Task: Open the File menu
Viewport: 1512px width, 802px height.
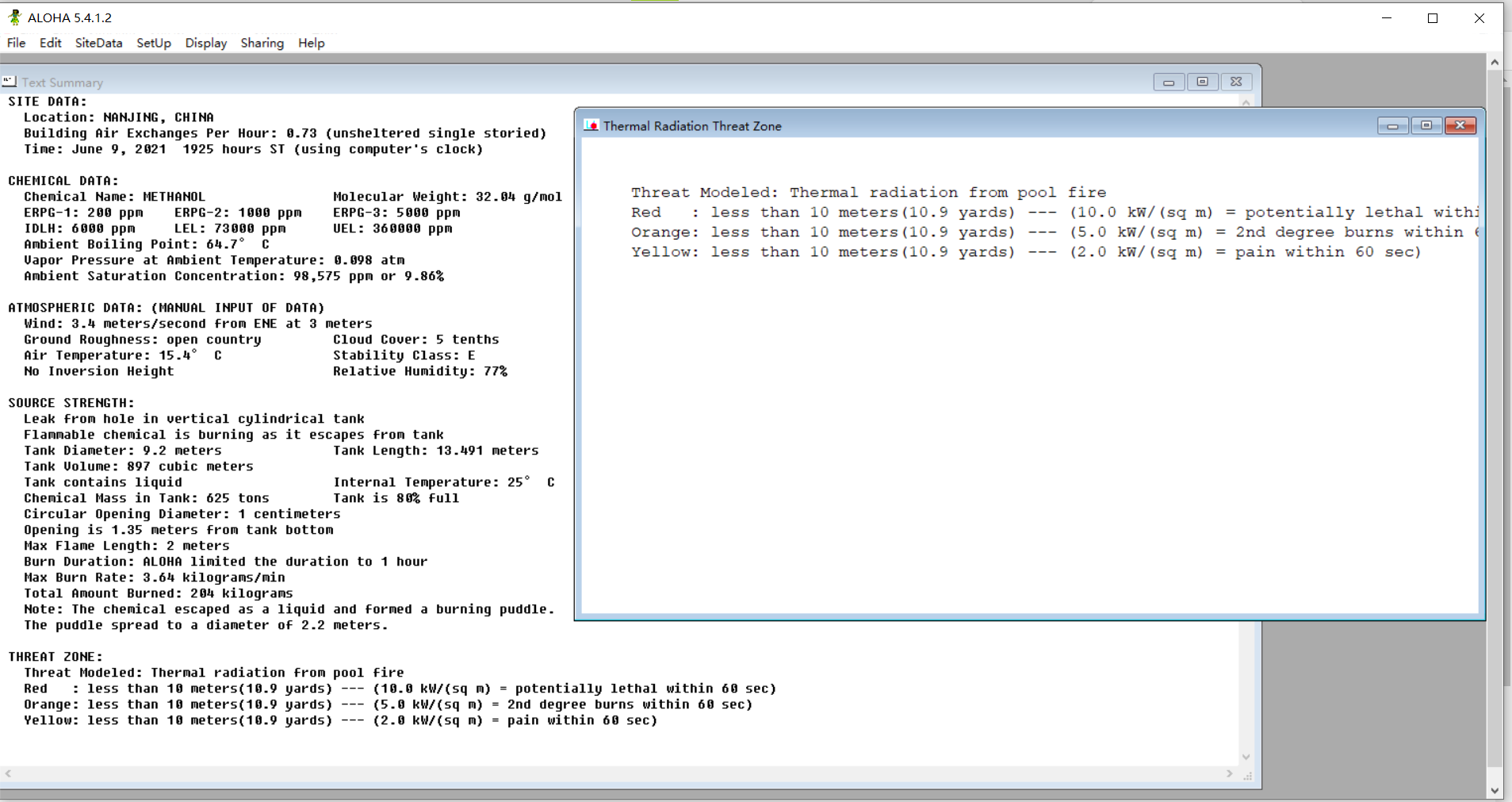Action: [17, 43]
